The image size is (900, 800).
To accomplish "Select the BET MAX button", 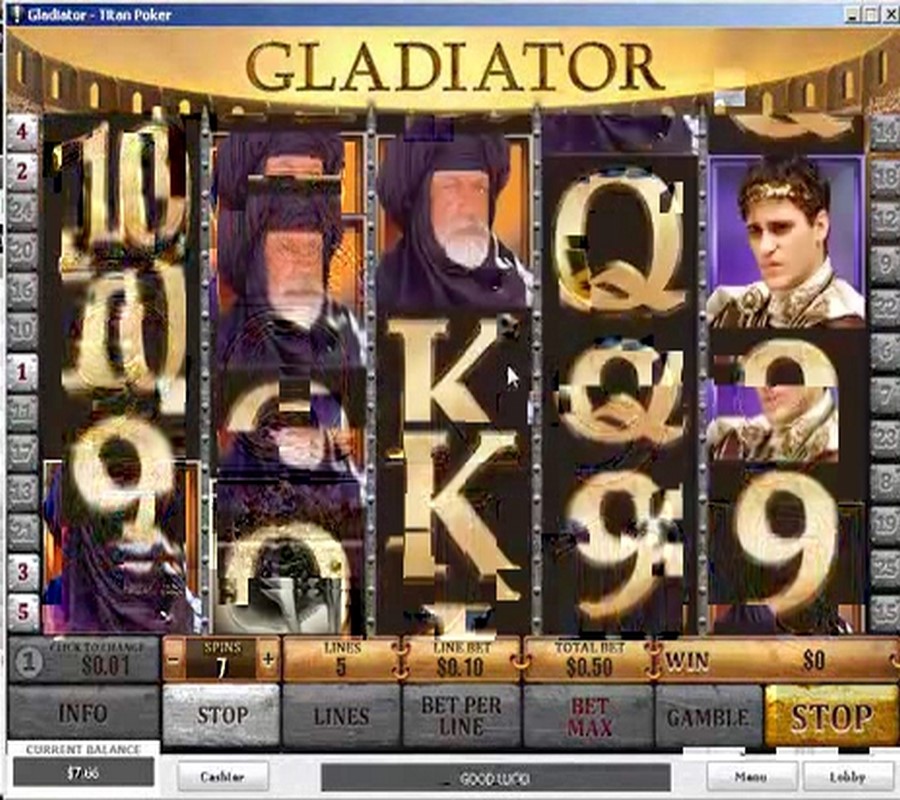I will click(589, 717).
